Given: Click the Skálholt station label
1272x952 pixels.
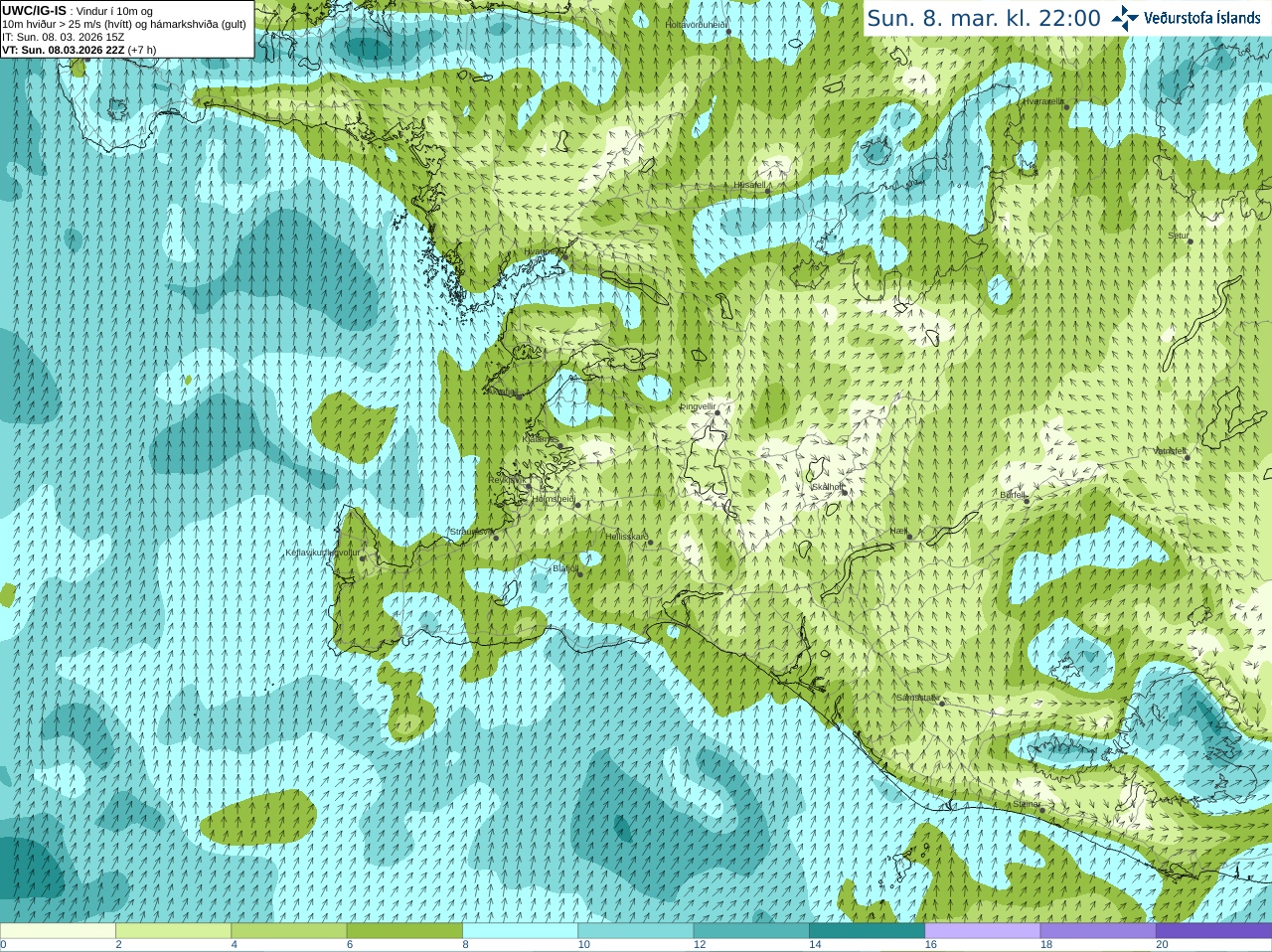Looking at the screenshot, I should 828,487.
